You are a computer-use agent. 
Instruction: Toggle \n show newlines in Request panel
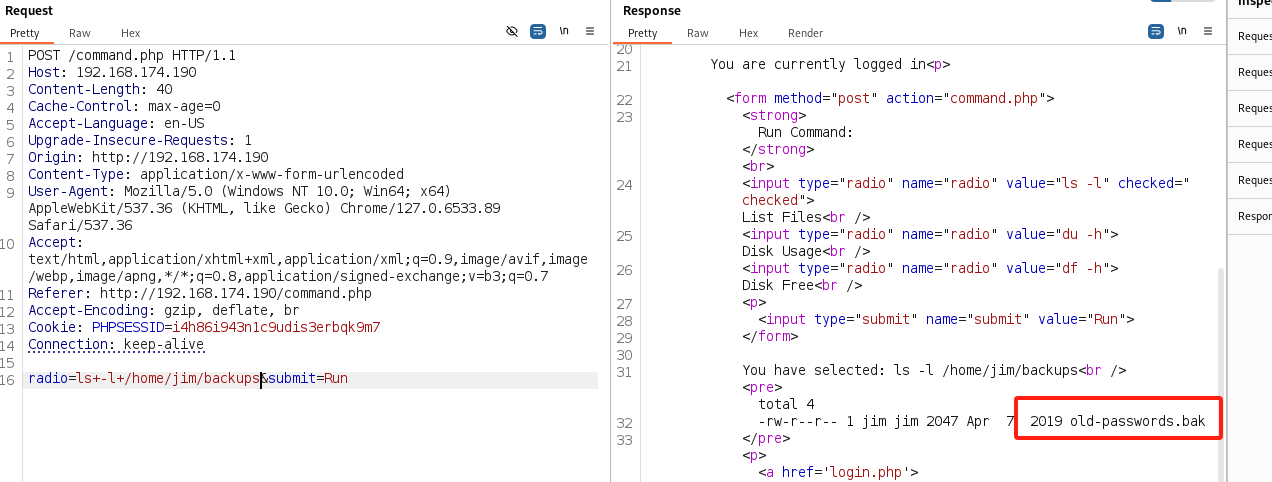pos(564,32)
